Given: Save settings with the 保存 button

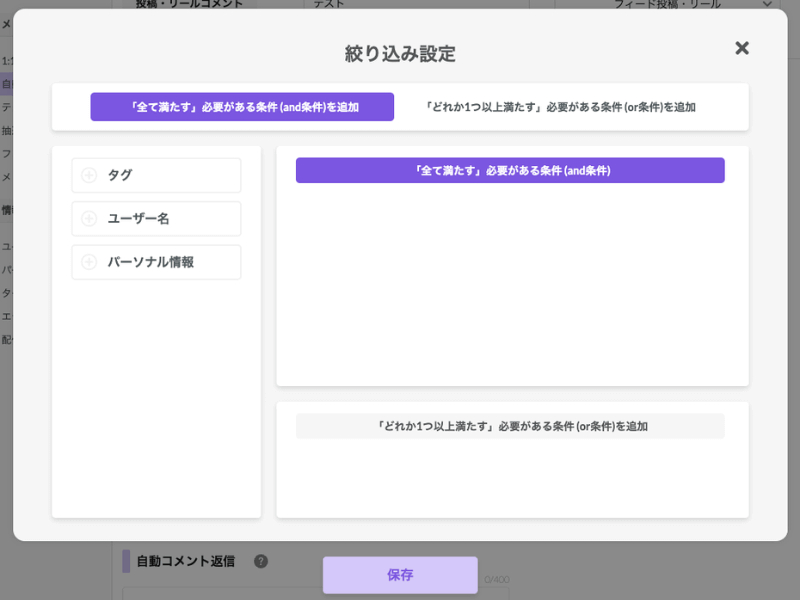Looking at the screenshot, I should coord(400,575).
